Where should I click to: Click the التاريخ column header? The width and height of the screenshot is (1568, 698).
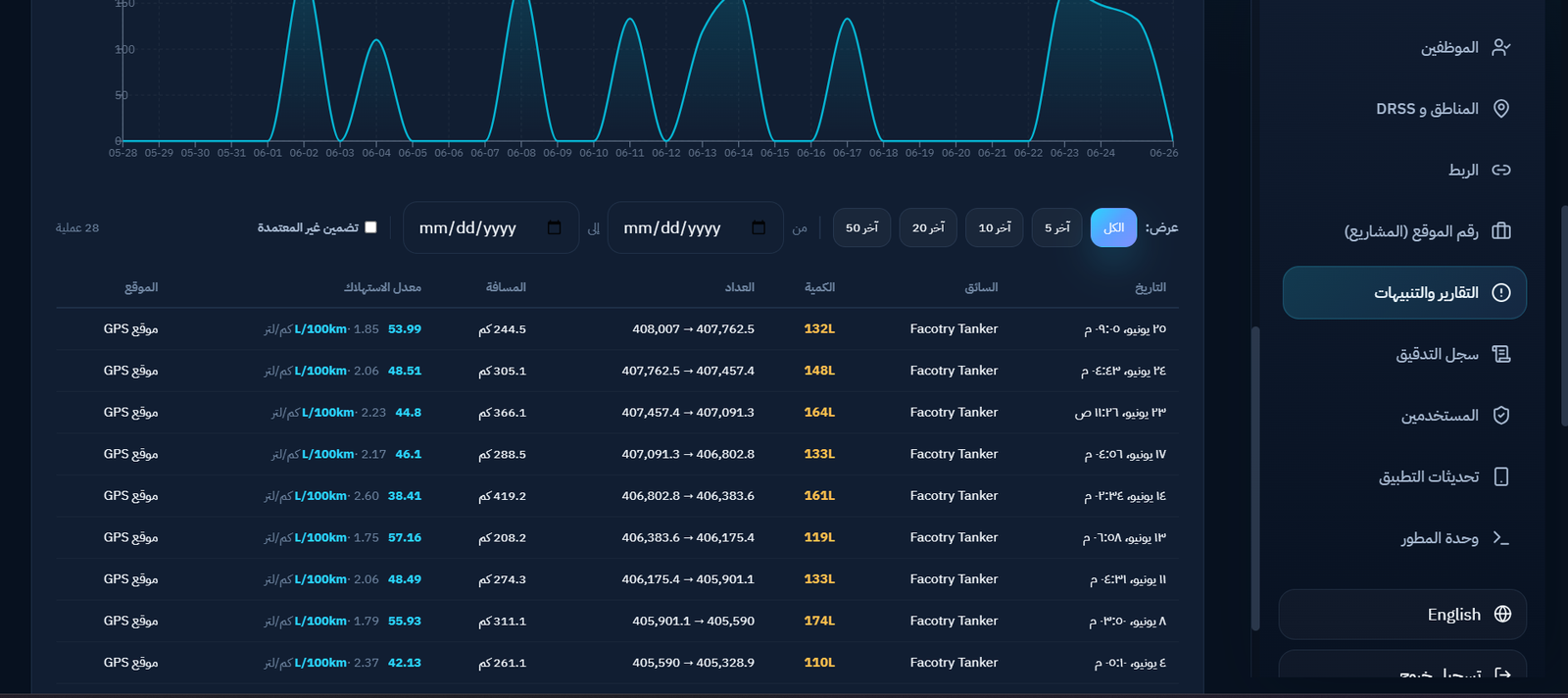(x=1150, y=287)
